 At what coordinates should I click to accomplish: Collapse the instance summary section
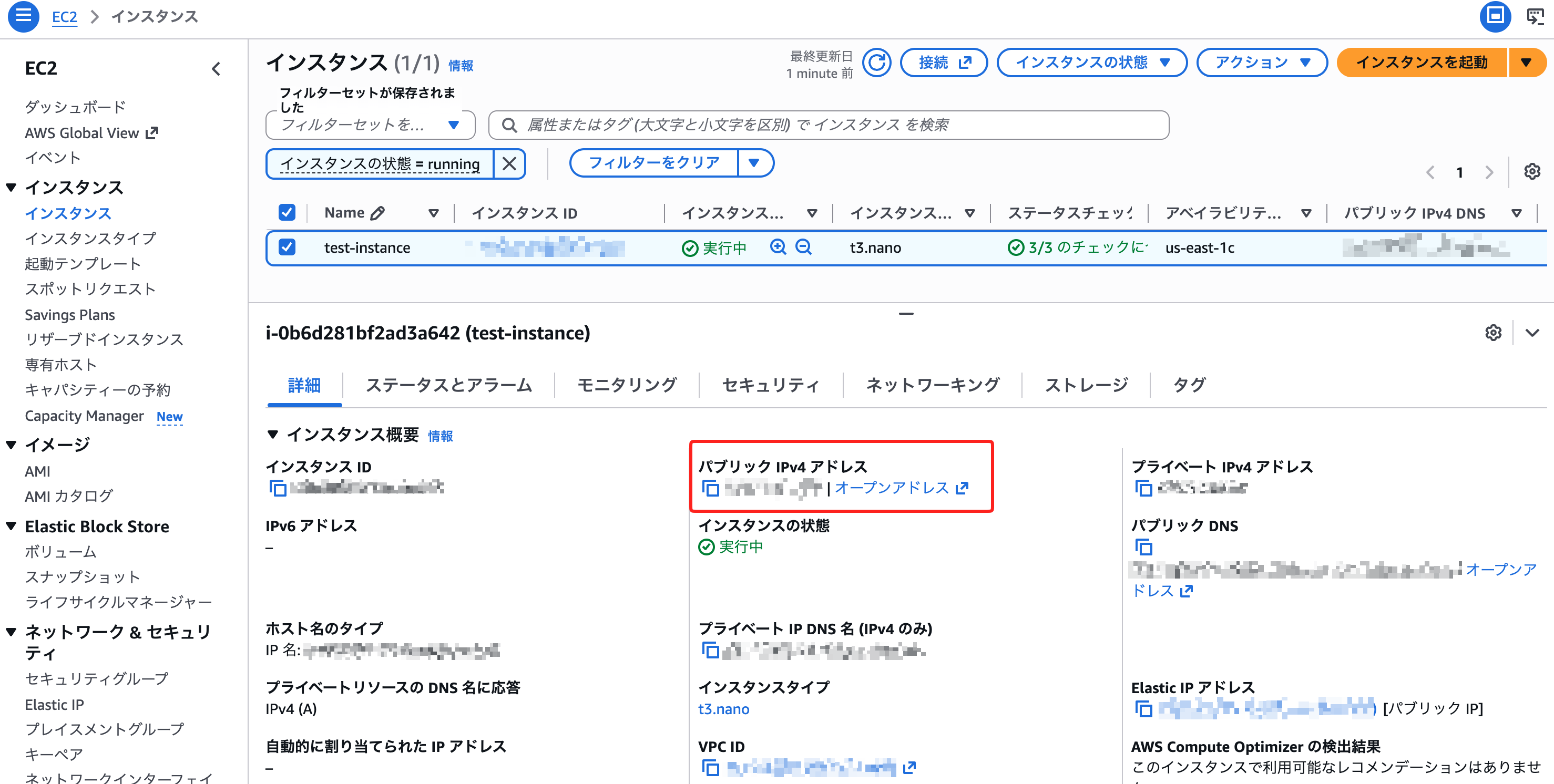pyautogui.click(x=273, y=434)
